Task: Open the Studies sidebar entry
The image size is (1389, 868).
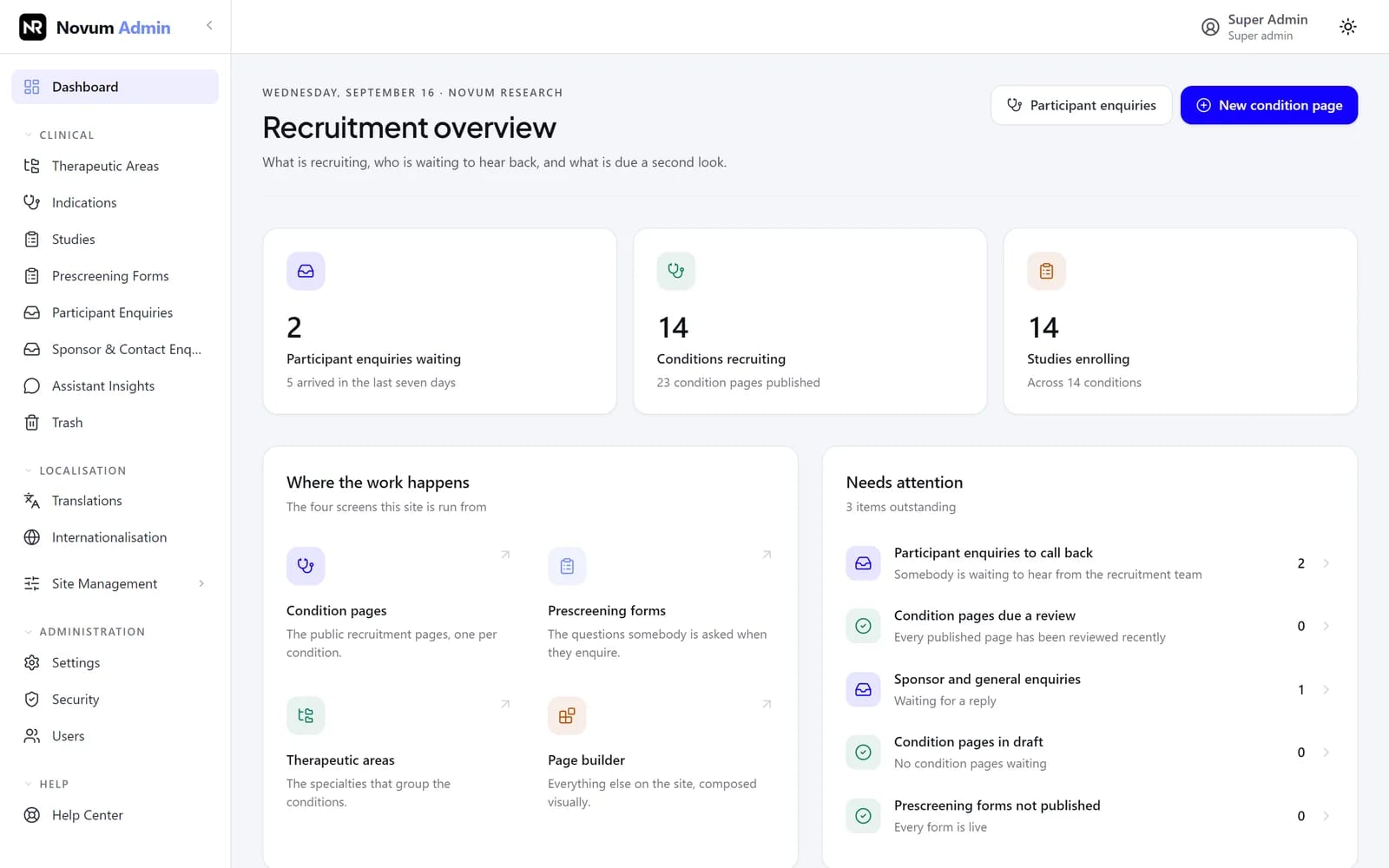Action: pos(115,240)
